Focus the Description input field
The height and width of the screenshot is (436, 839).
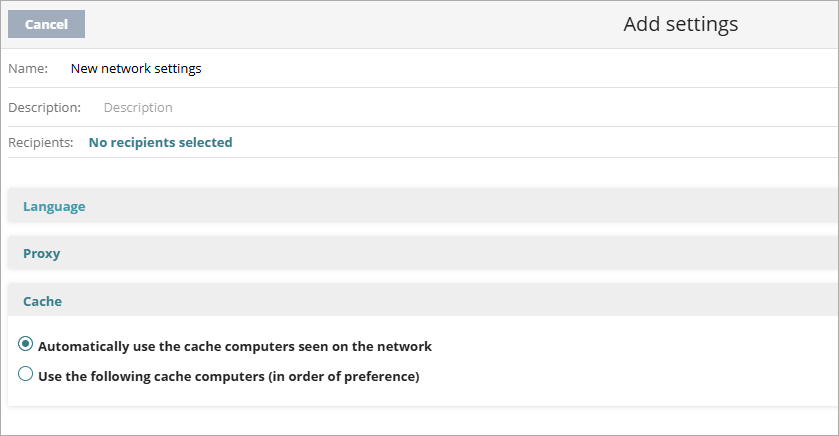300,107
